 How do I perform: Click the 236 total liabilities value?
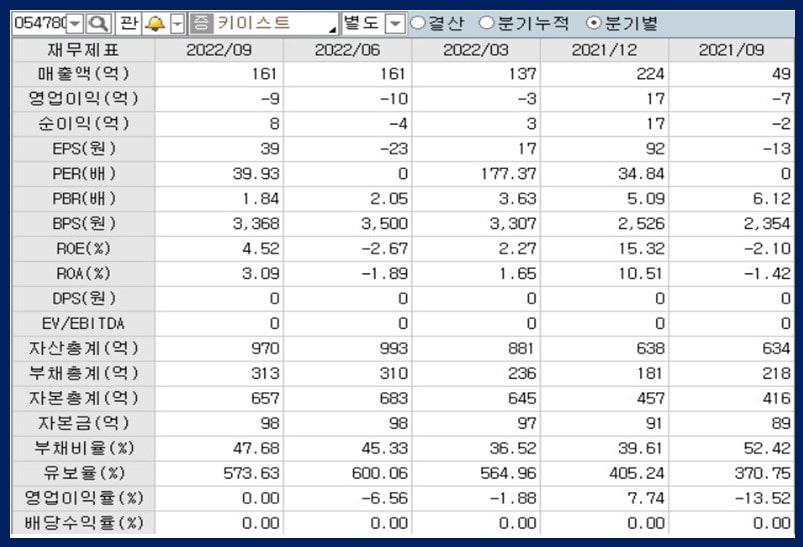(522, 374)
